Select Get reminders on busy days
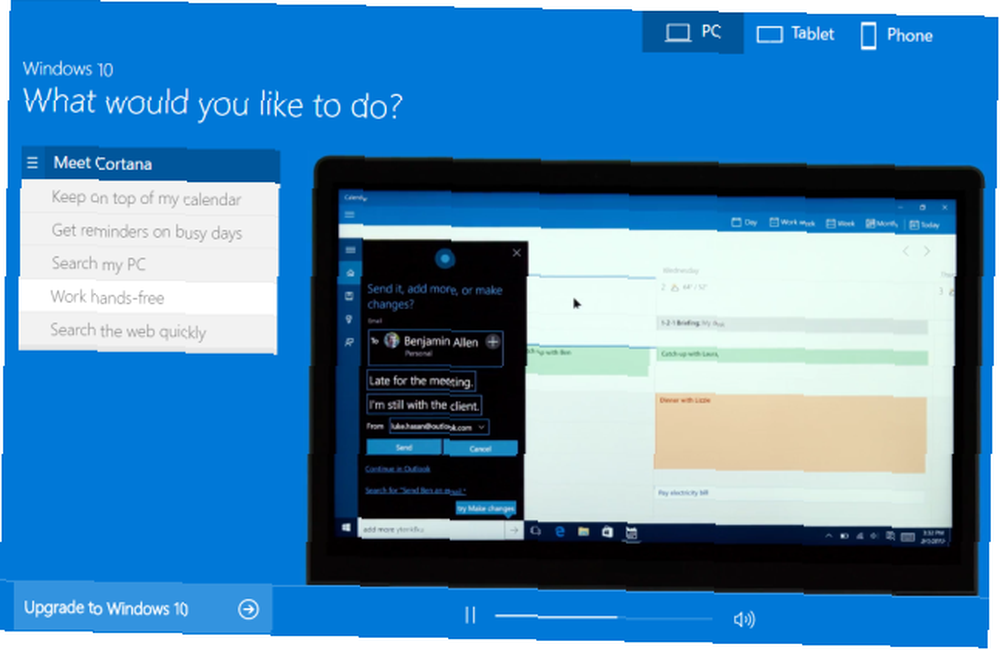This screenshot has width=1000, height=650. (x=149, y=232)
